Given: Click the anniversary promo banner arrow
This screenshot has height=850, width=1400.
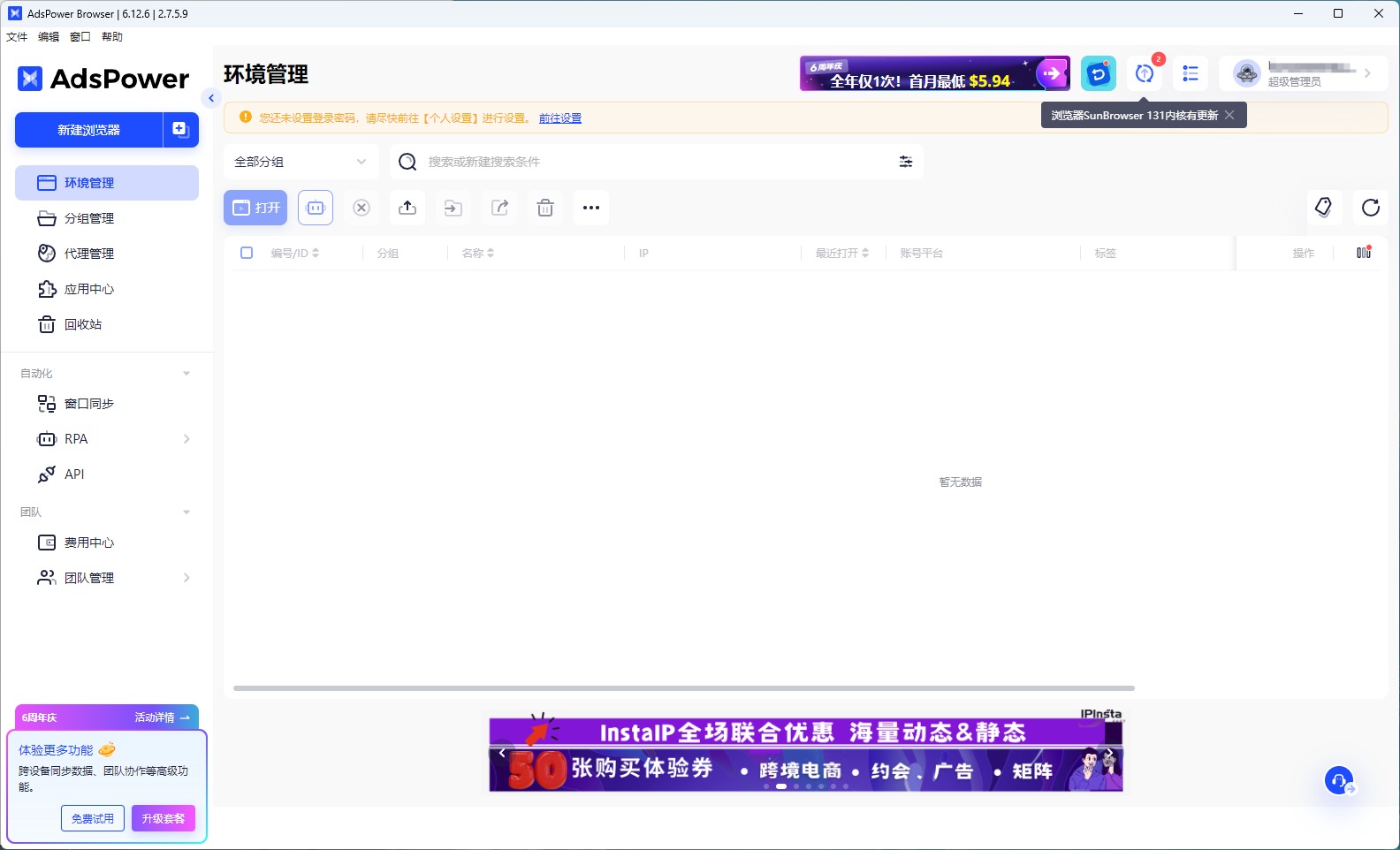Looking at the screenshot, I should pyautogui.click(x=1052, y=73).
